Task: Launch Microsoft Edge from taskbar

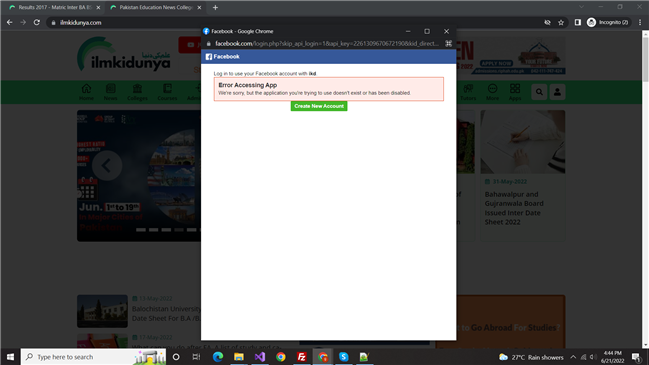Action: click(x=218, y=357)
